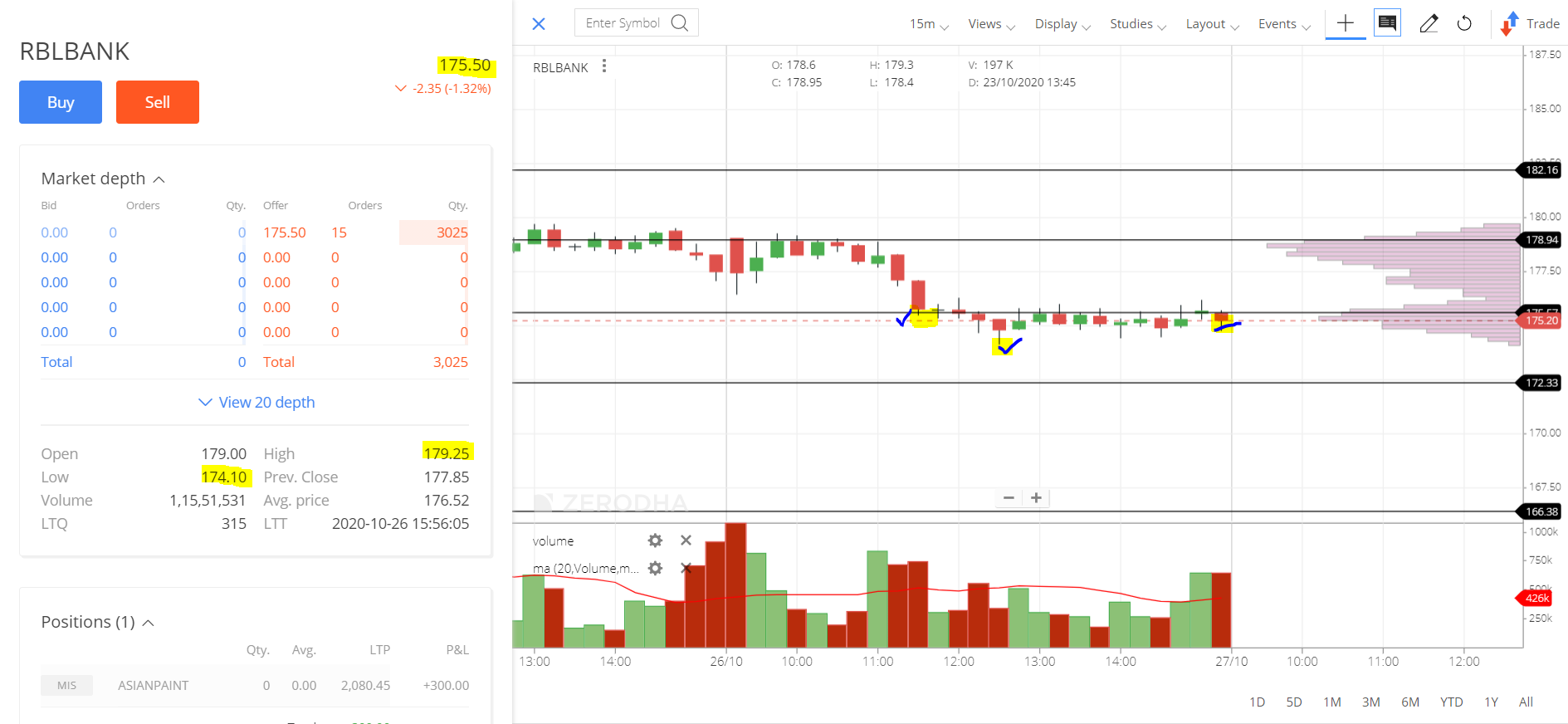
Task: Select the 6M range
Action: [1410, 702]
